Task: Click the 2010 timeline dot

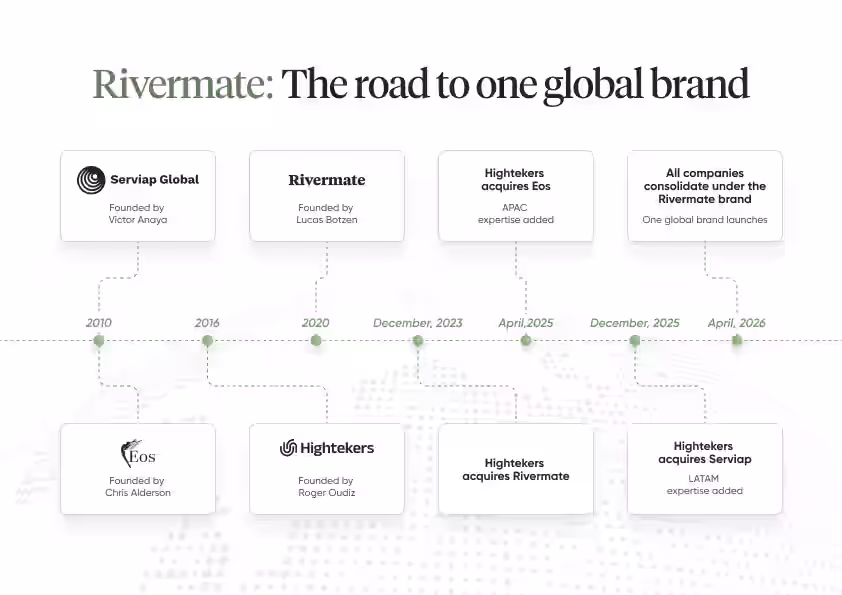Action: 98,340
